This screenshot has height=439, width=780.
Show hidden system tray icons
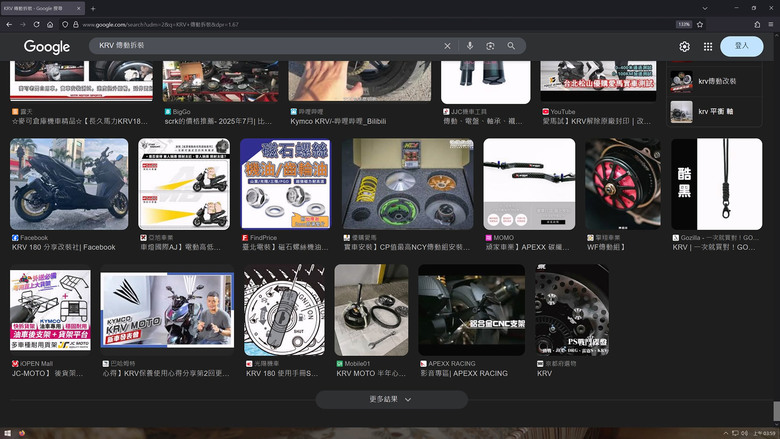(x=726, y=434)
